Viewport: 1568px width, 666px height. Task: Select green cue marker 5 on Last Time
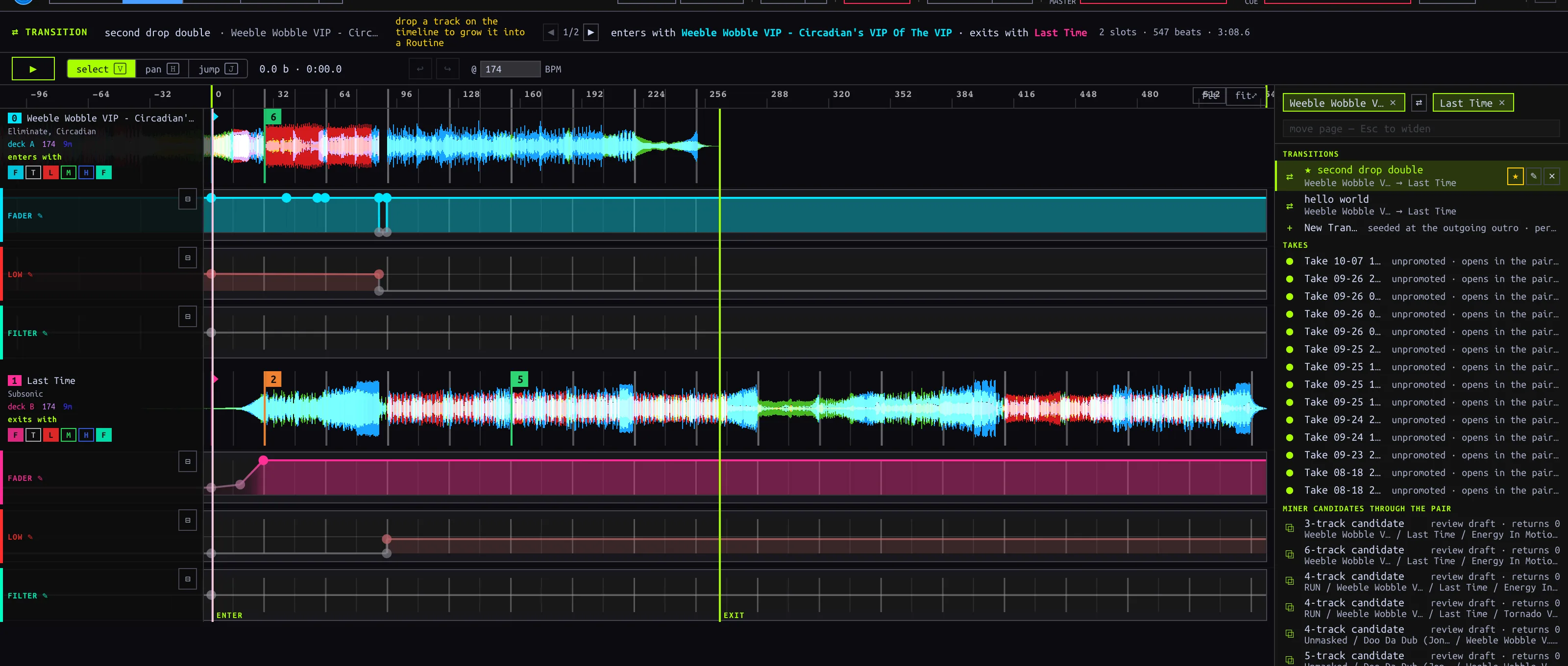pyautogui.click(x=519, y=379)
